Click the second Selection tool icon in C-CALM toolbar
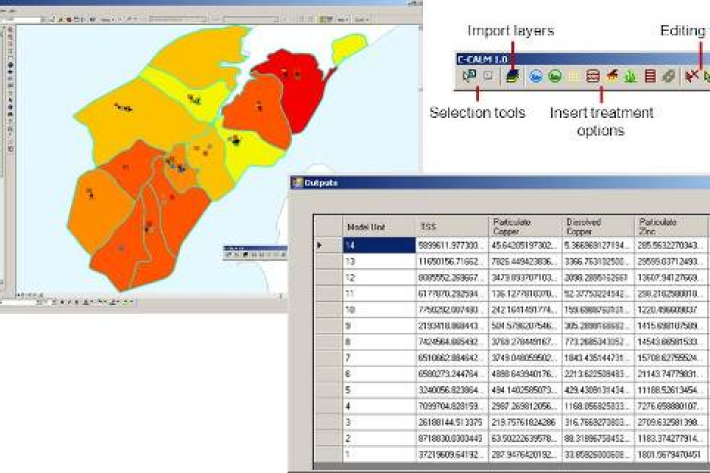 (486, 75)
